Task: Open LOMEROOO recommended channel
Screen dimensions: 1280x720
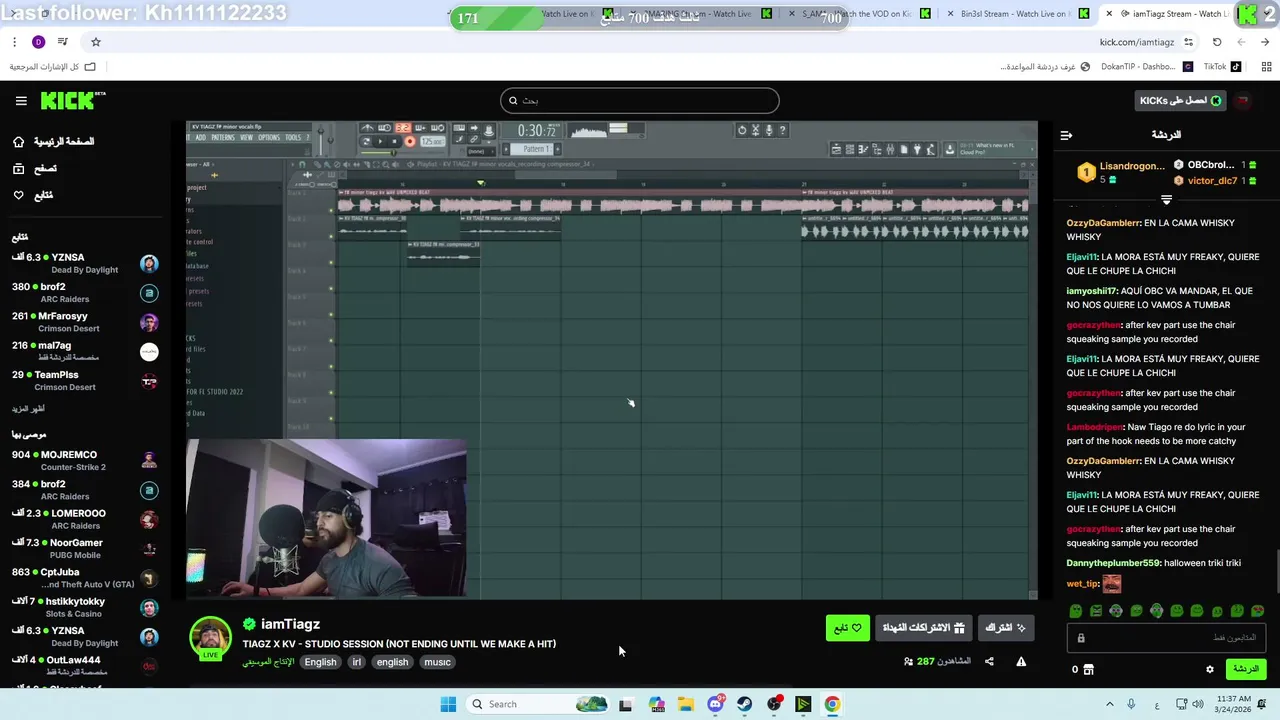Action: (x=85, y=519)
